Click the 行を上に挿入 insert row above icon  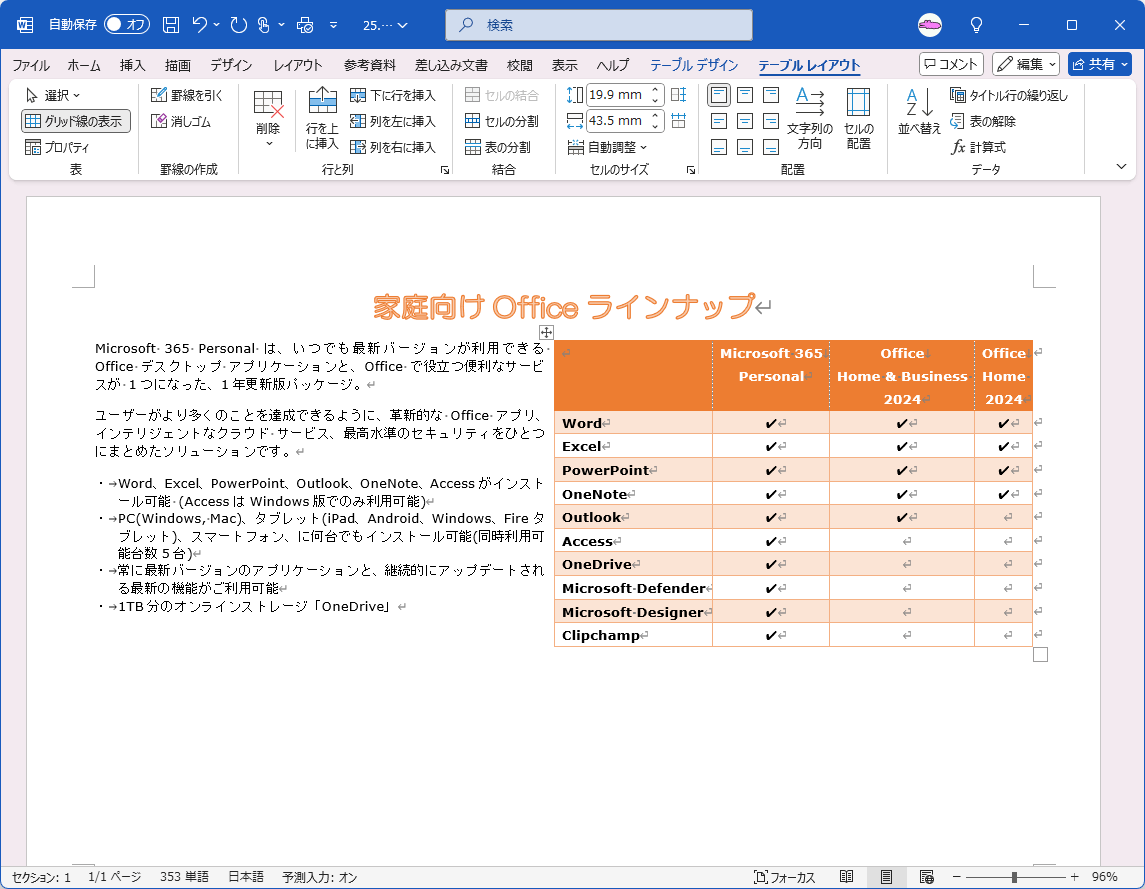[322, 118]
